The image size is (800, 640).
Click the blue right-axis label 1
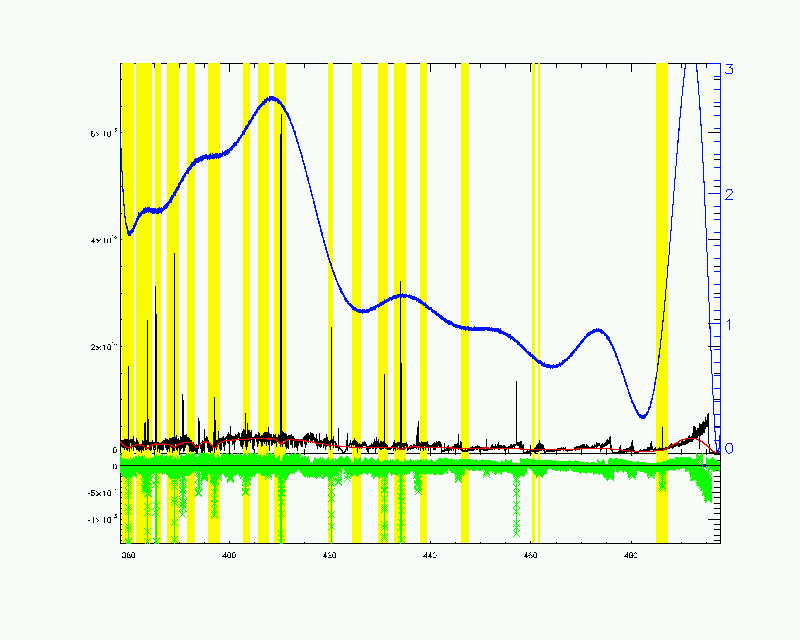(x=729, y=325)
